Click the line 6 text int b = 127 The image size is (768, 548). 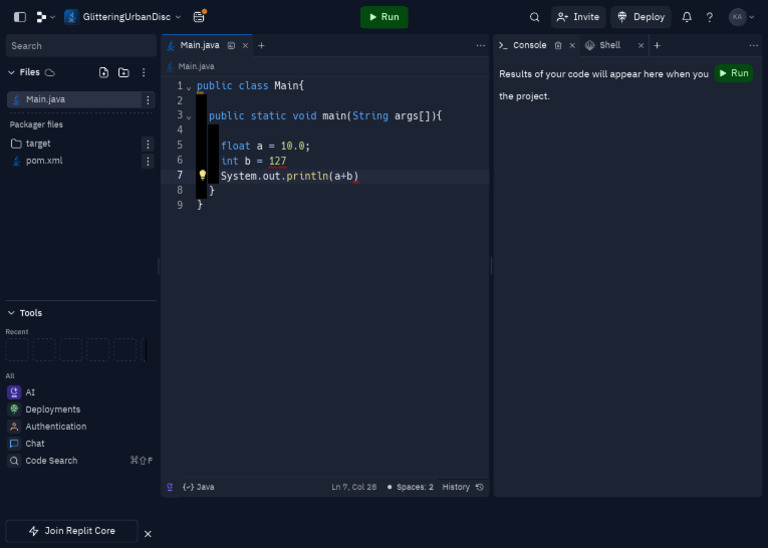tap(254, 161)
